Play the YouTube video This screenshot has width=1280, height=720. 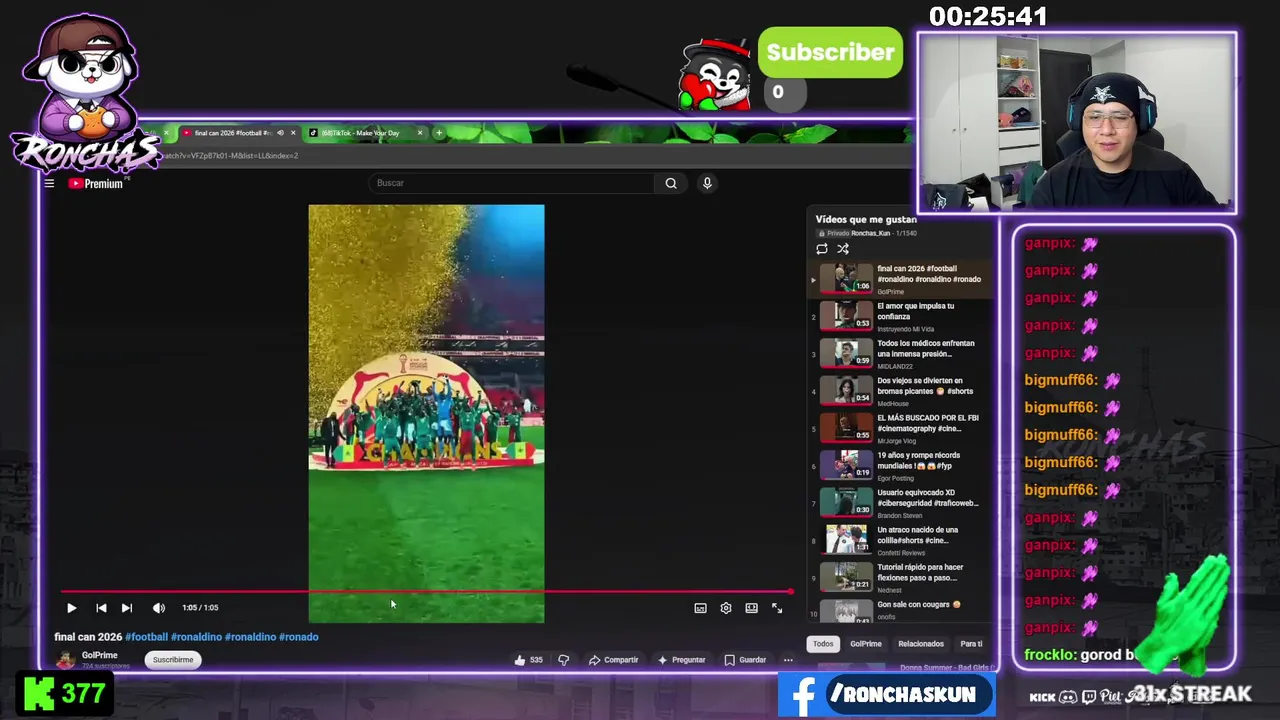(71, 608)
